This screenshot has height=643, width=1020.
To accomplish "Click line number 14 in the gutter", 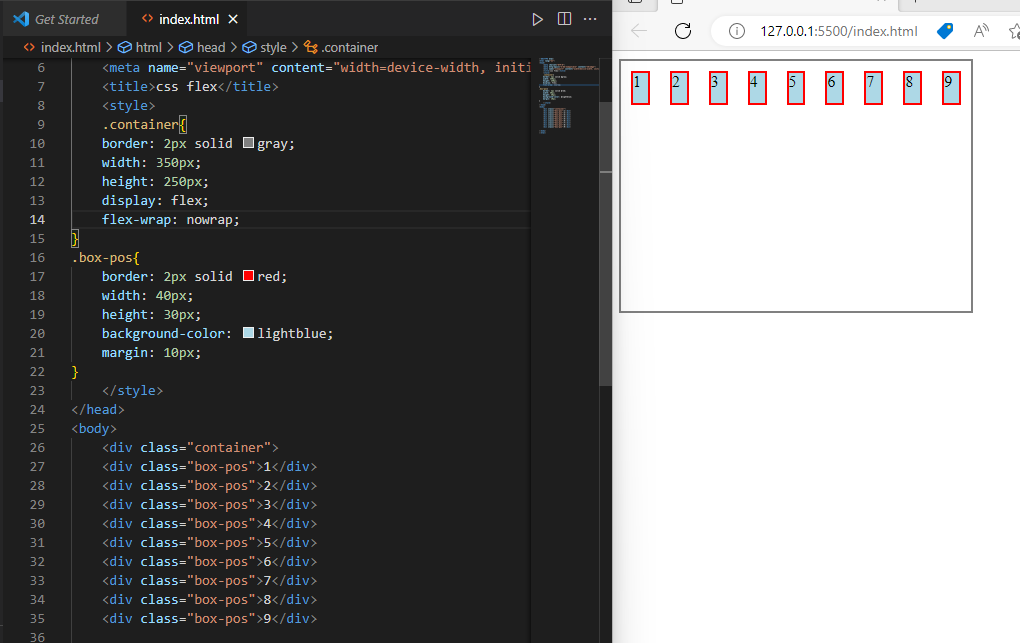I will [37, 219].
